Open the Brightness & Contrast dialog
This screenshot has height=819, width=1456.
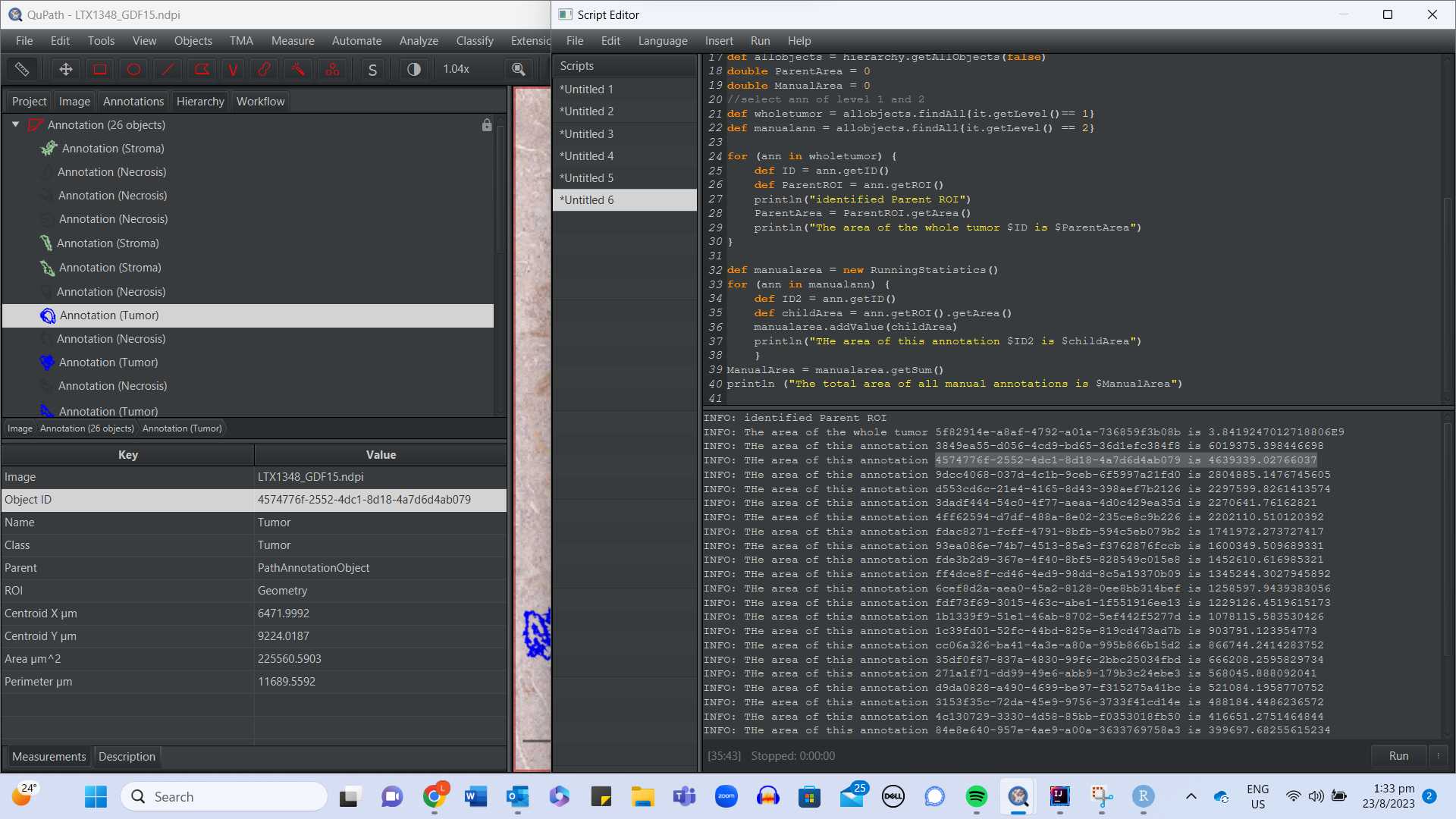413,69
